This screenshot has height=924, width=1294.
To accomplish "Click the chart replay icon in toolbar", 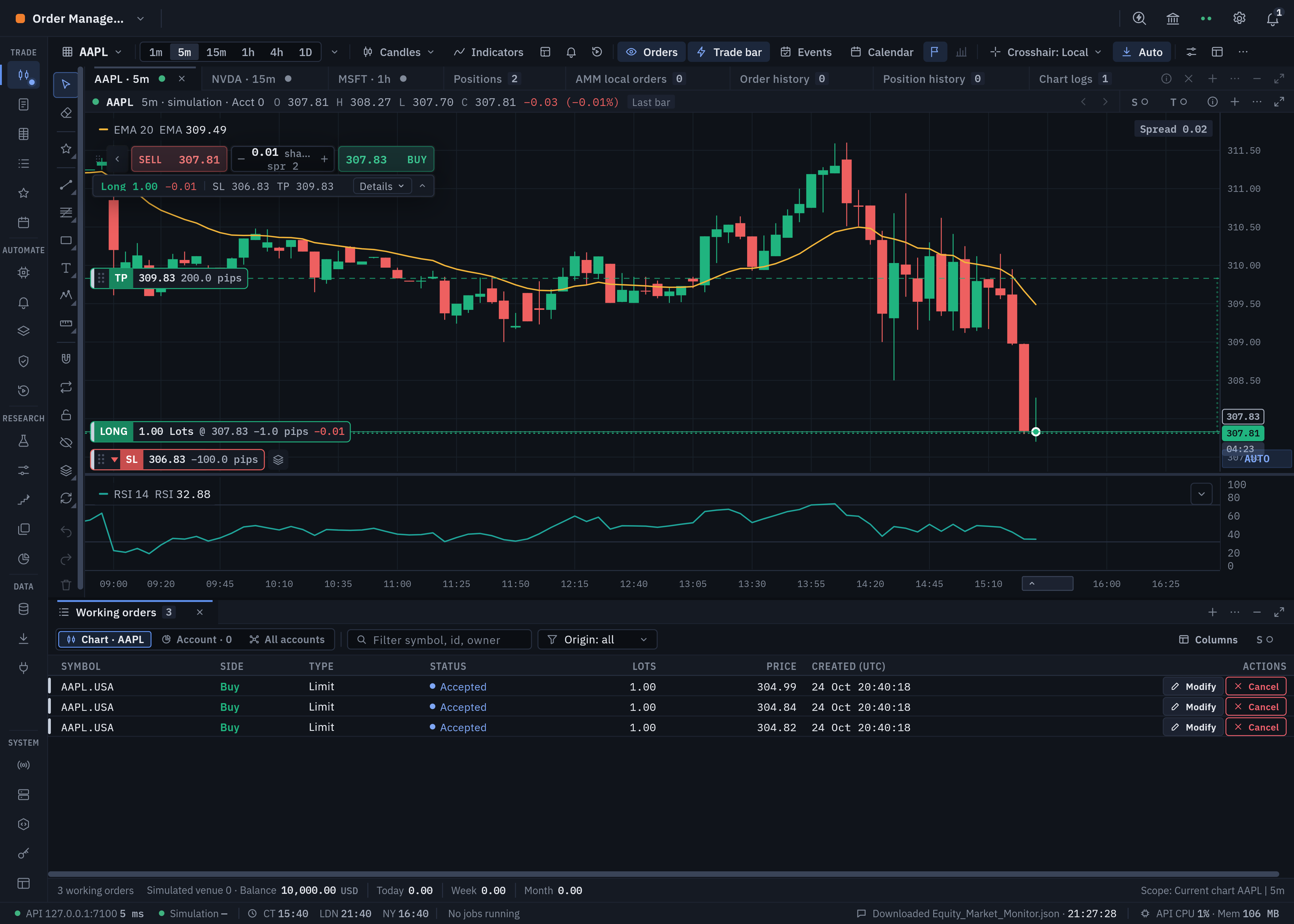I will (597, 52).
